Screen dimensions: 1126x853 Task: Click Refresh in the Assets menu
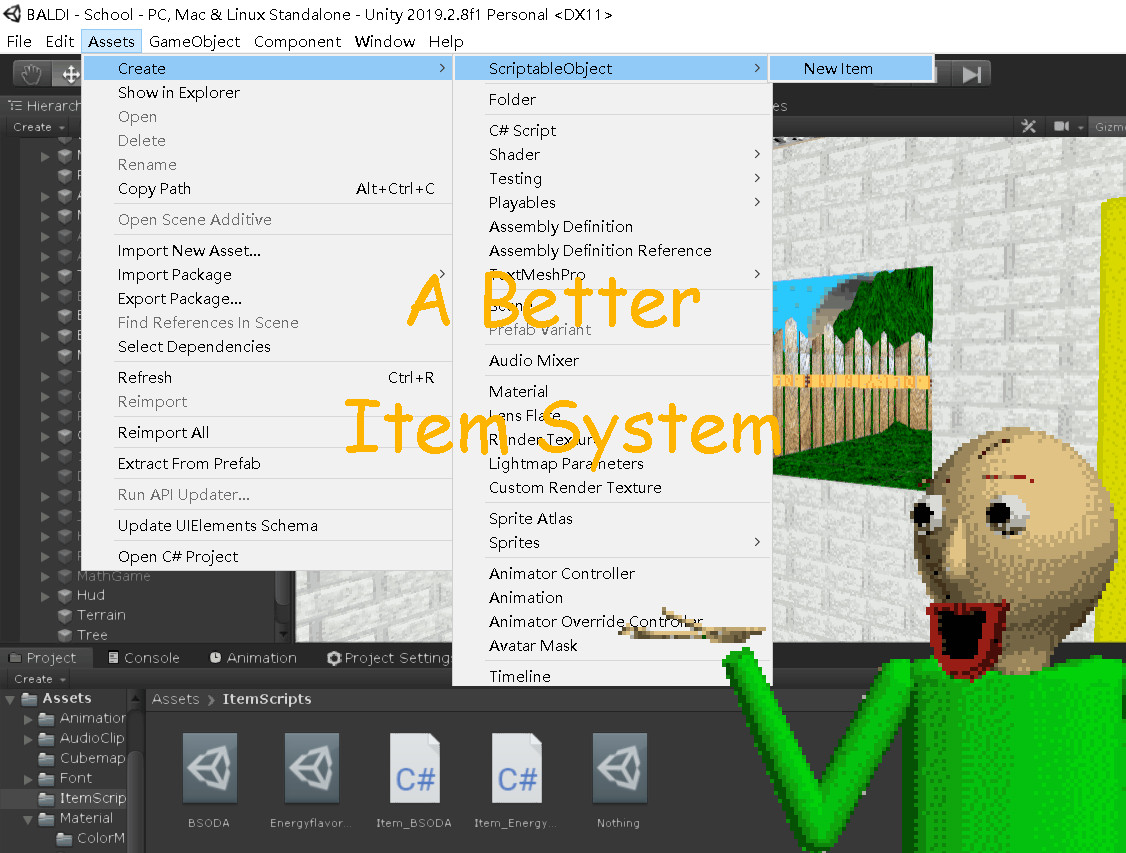pos(144,377)
